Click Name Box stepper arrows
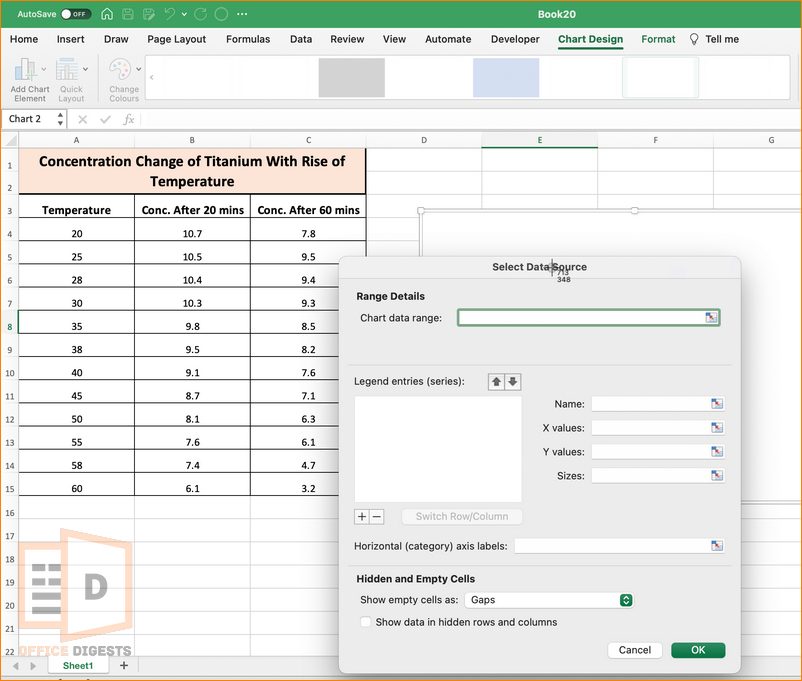This screenshot has height=681, width=802. 60,119
